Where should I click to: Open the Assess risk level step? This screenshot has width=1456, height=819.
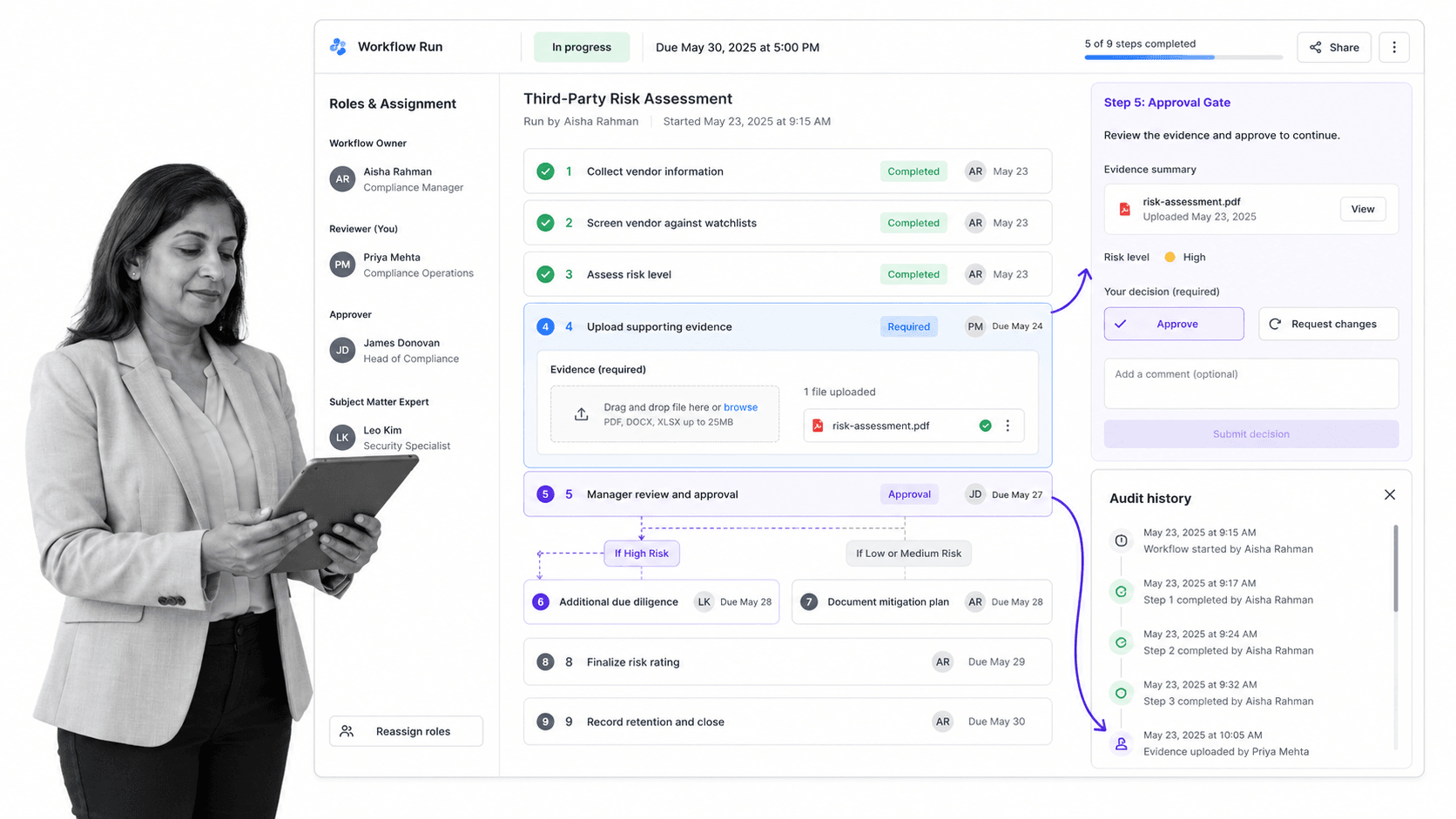pos(787,274)
